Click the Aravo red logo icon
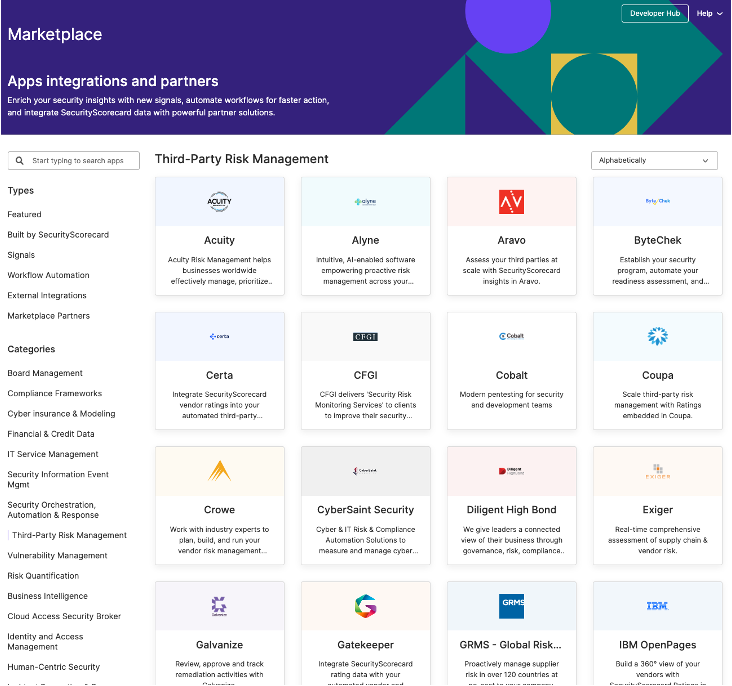 click(x=511, y=202)
